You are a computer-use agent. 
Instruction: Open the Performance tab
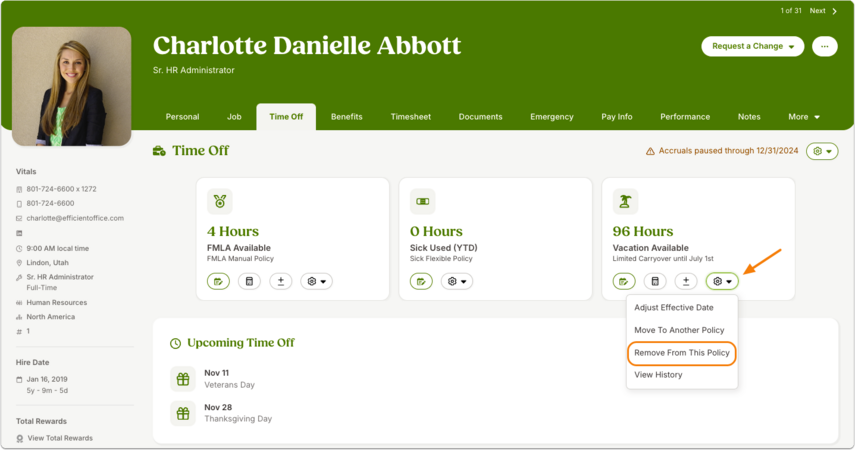pos(685,117)
